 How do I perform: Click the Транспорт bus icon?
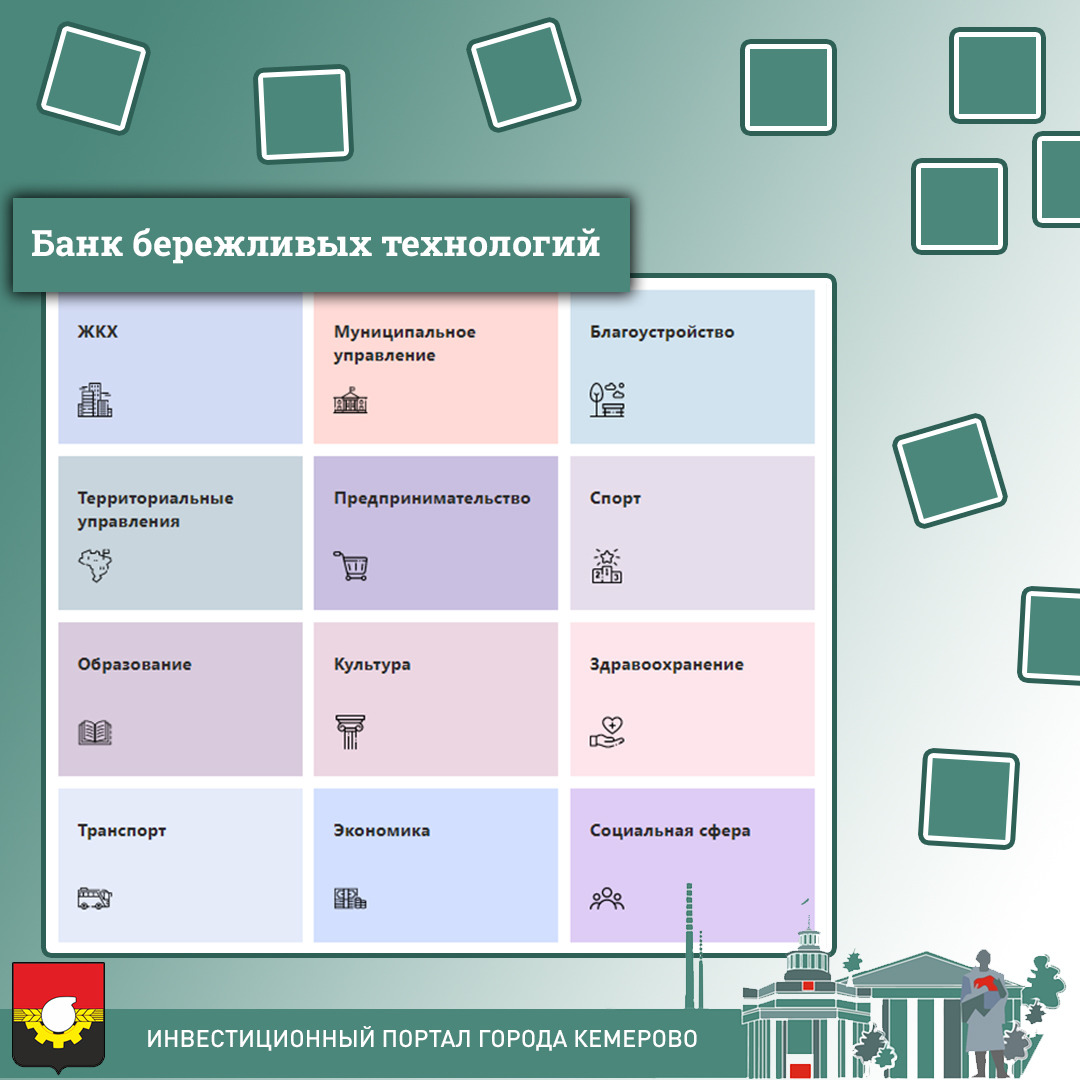[95, 898]
